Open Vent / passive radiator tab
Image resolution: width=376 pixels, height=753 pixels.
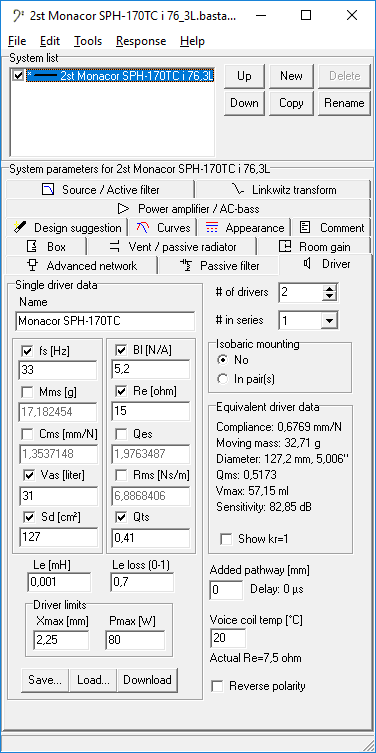(x=172, y=247)
